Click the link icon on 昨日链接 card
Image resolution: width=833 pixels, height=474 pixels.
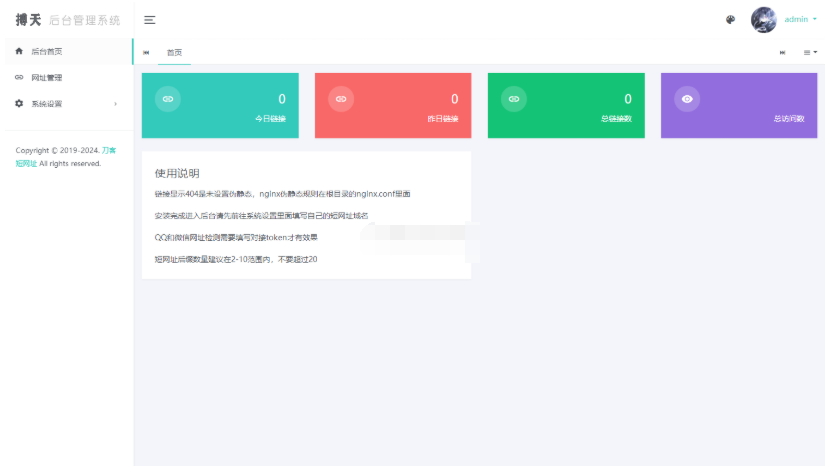341,99
